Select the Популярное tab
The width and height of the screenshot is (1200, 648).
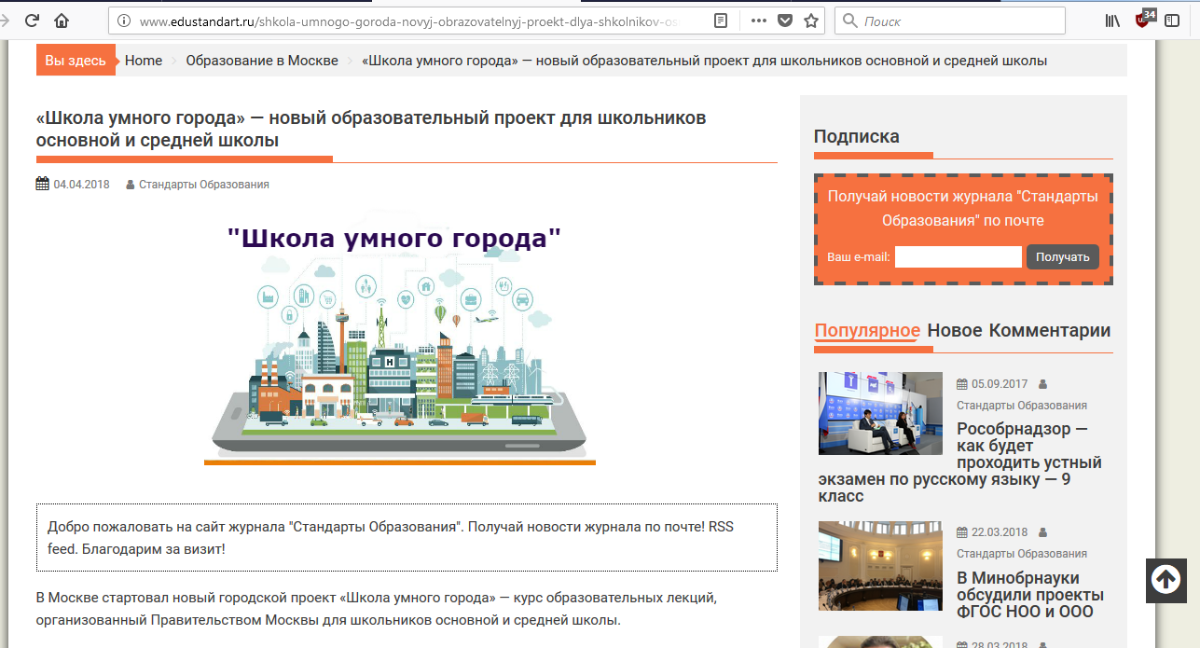click(x=866, y=331)
